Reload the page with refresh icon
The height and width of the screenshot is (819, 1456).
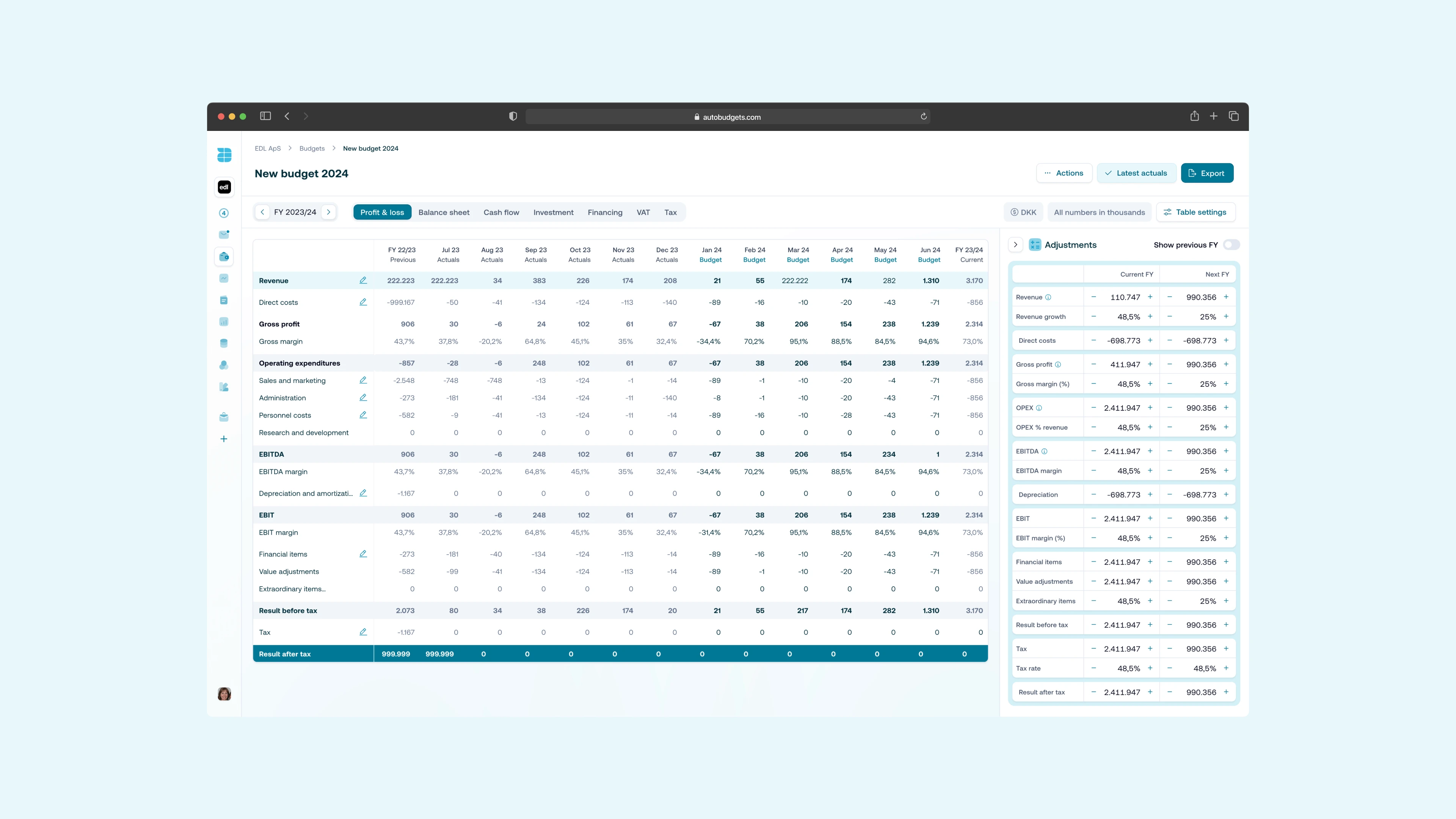924,116
